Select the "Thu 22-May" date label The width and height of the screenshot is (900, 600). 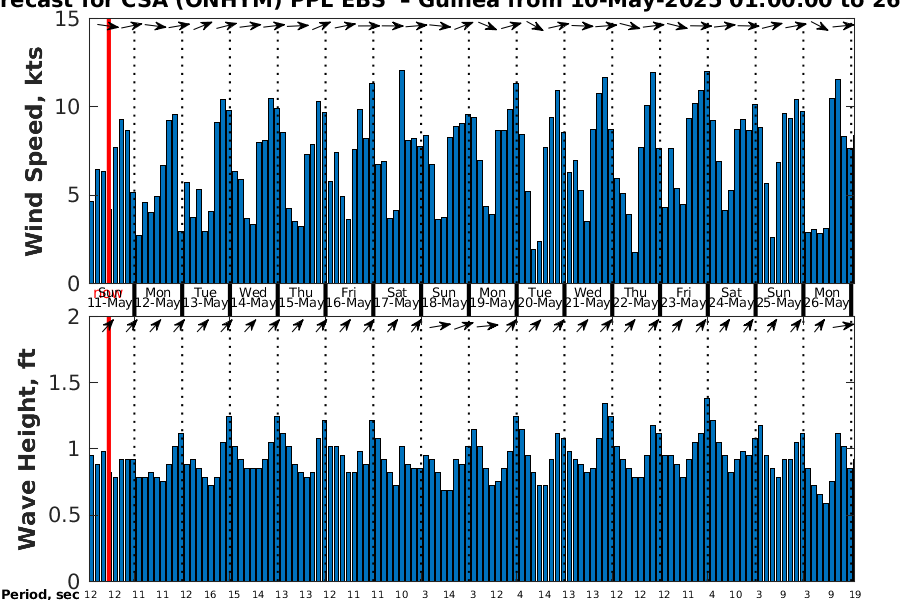pos(635,298)
